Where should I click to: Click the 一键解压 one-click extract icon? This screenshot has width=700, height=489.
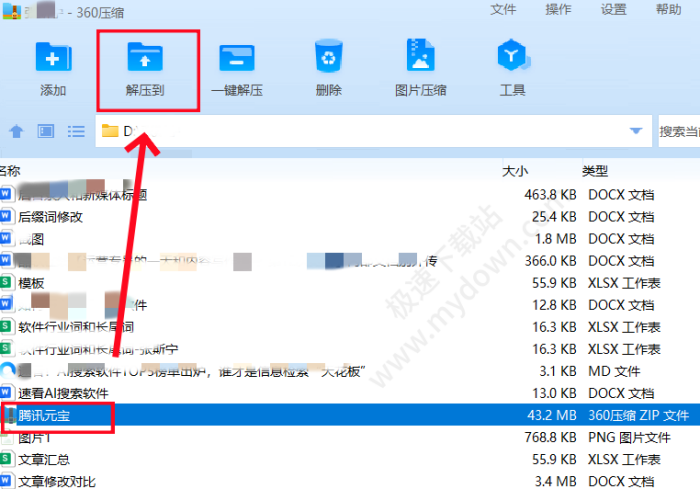(x=237, y=58)
